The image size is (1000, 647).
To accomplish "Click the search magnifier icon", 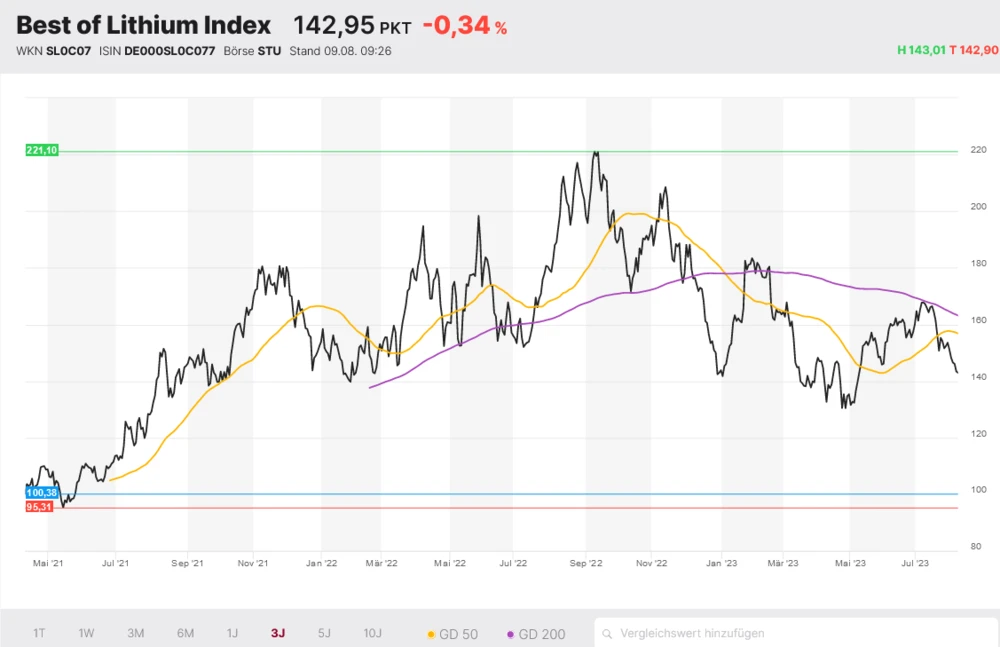I will 609,633.
